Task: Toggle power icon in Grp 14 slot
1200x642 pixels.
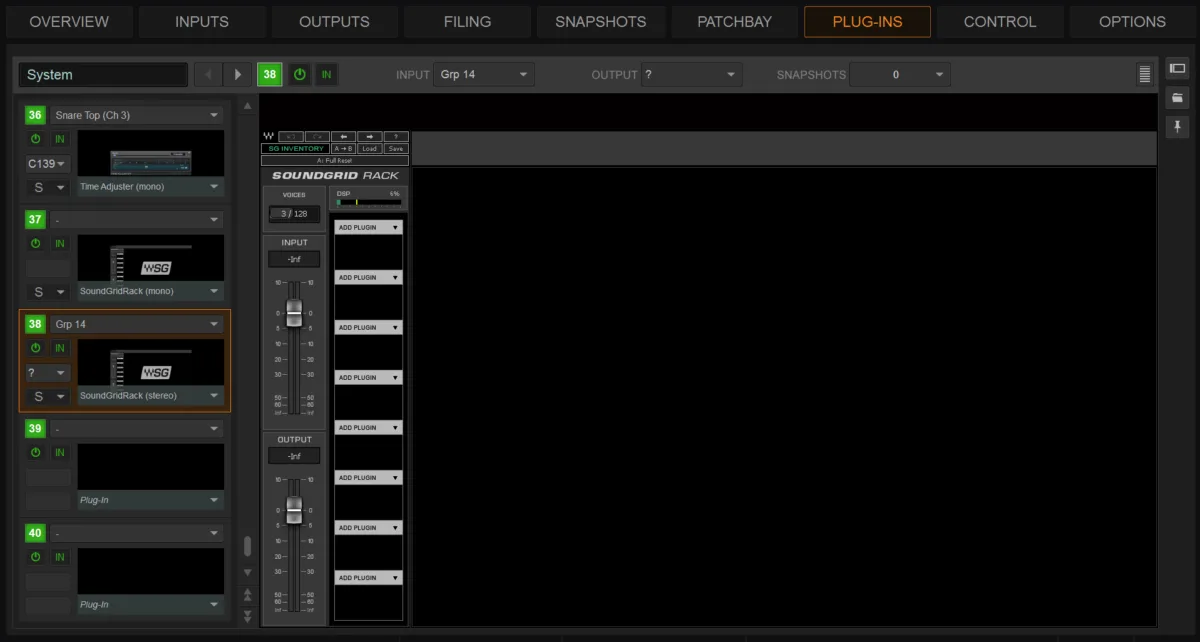Action: tap(36, 348)
